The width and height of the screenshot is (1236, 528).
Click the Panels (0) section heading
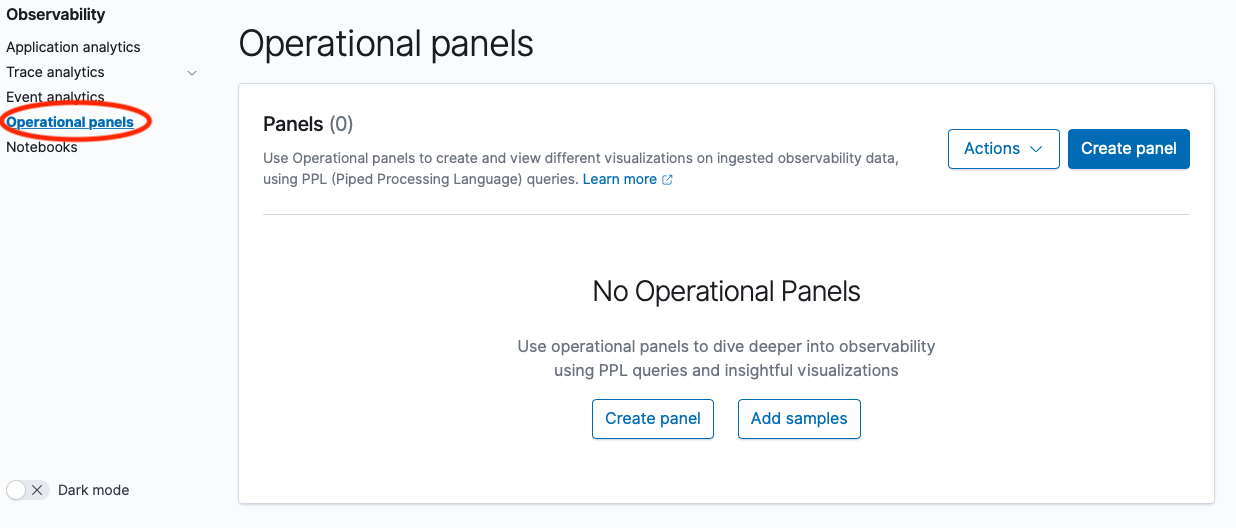308,124
